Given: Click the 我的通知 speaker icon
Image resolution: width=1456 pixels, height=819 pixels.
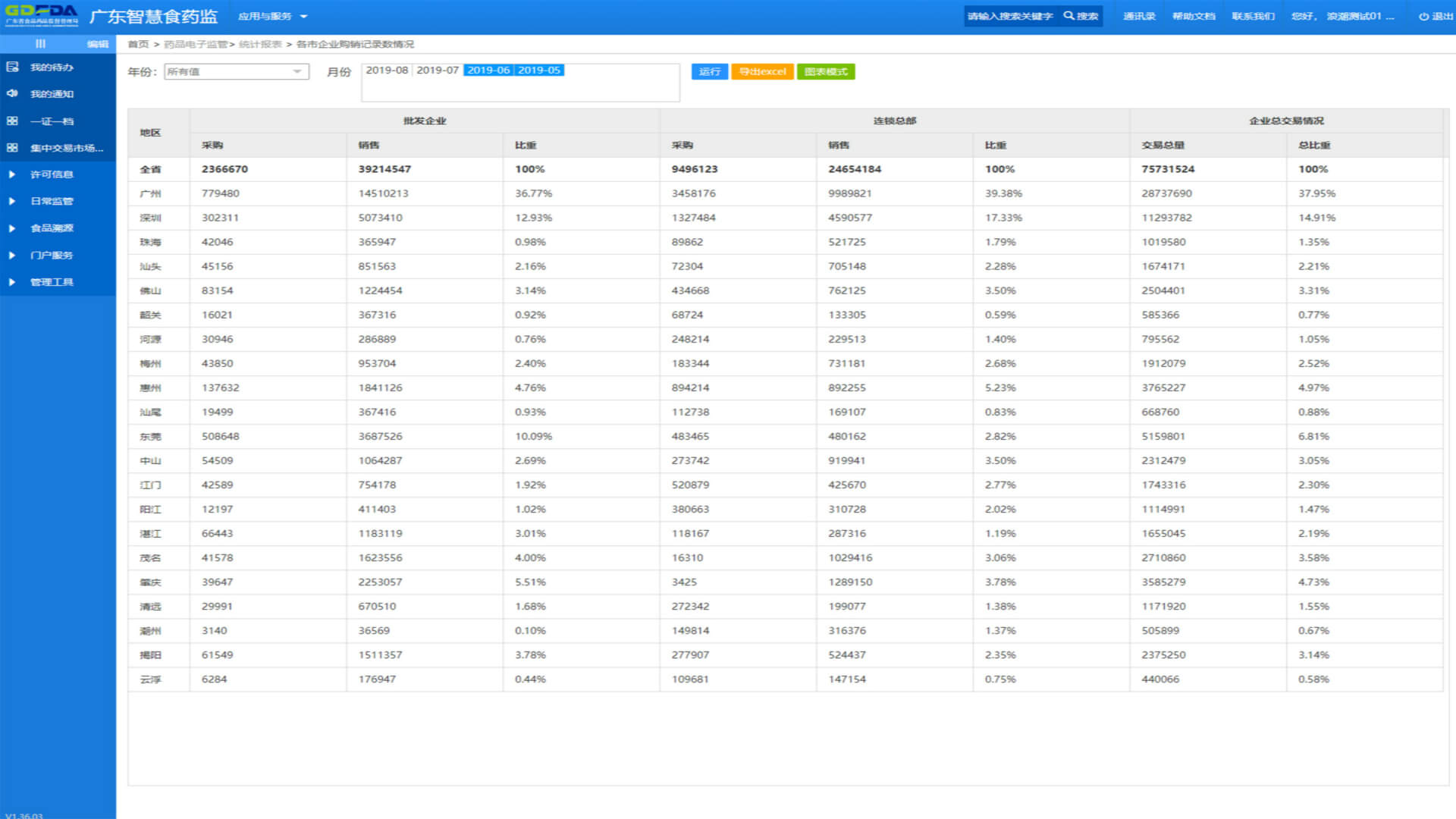Looking at the screenshot, I should [12, 94].
